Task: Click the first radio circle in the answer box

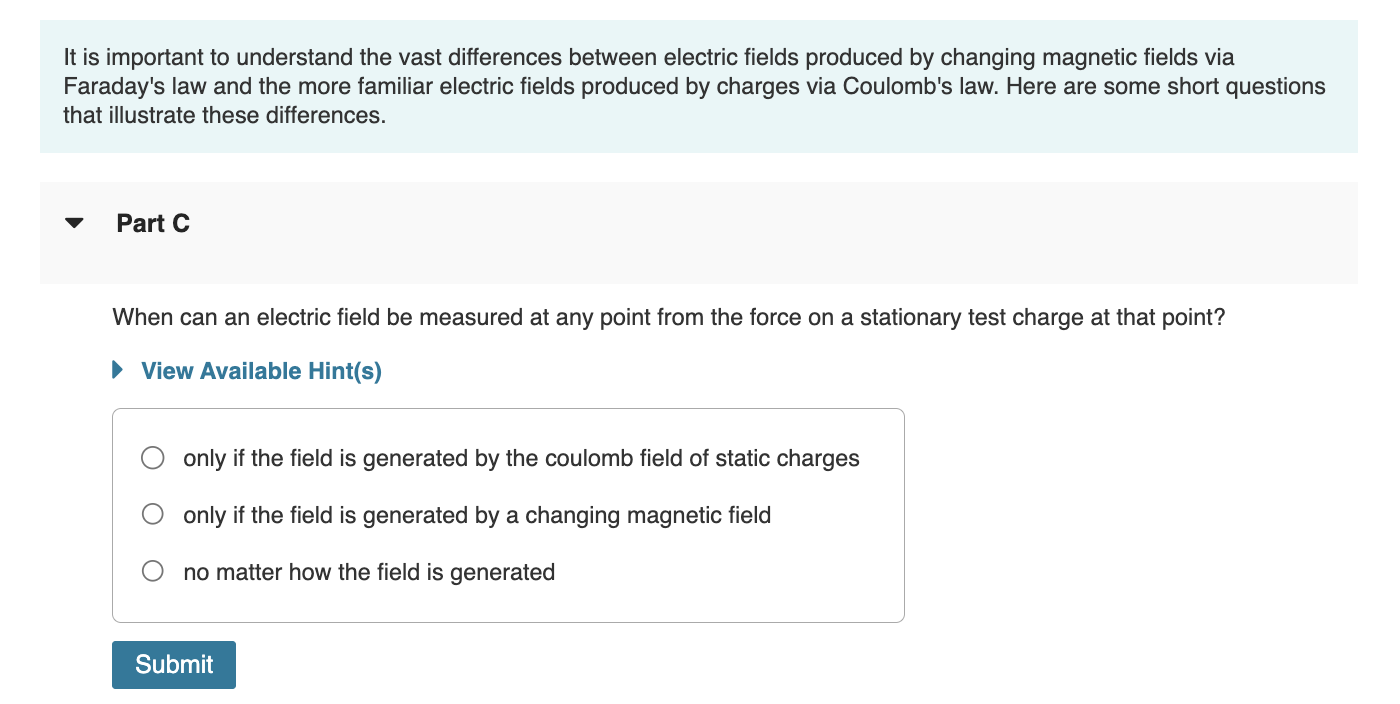Action: (152, 457)
